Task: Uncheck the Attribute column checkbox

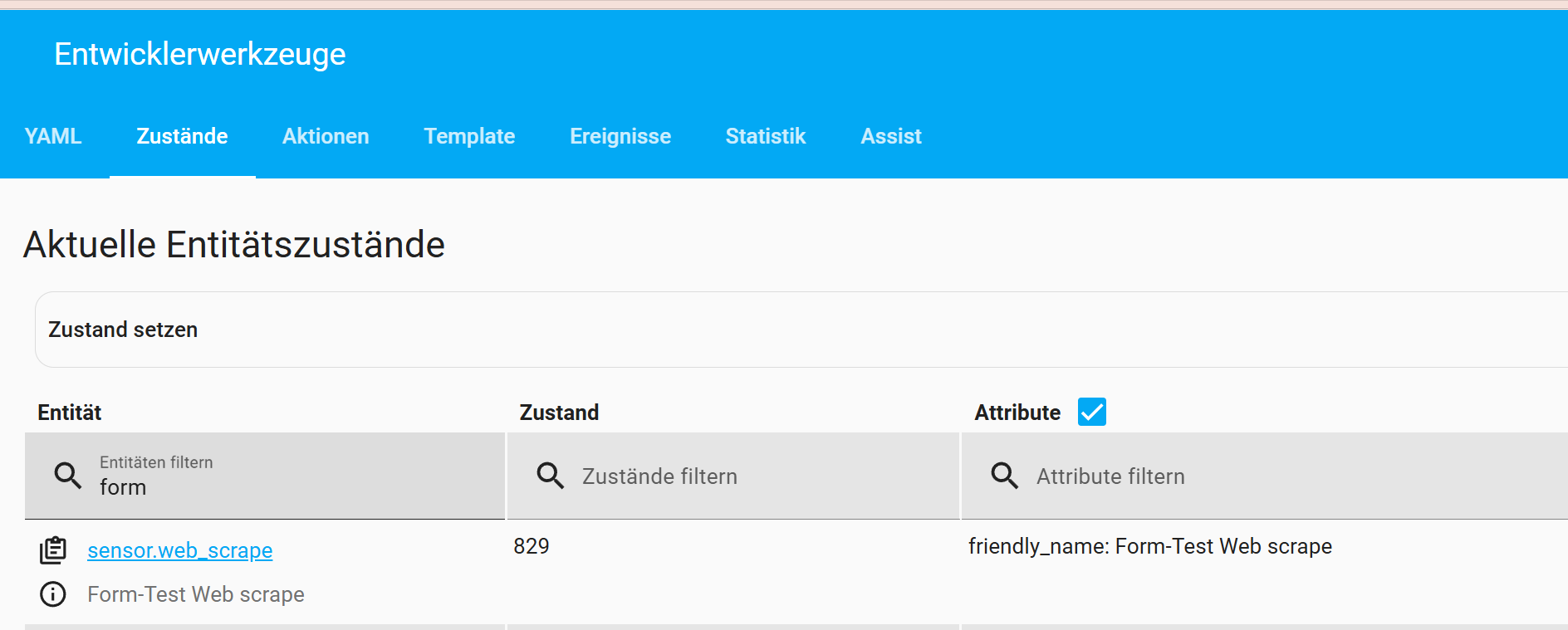Action: [1091, 412]
